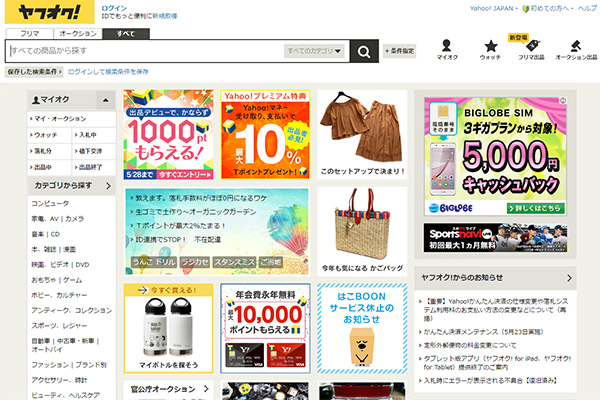Open the ヘルプ link
The width and height of the screenshot is (600, 400).
coord(587,8)
